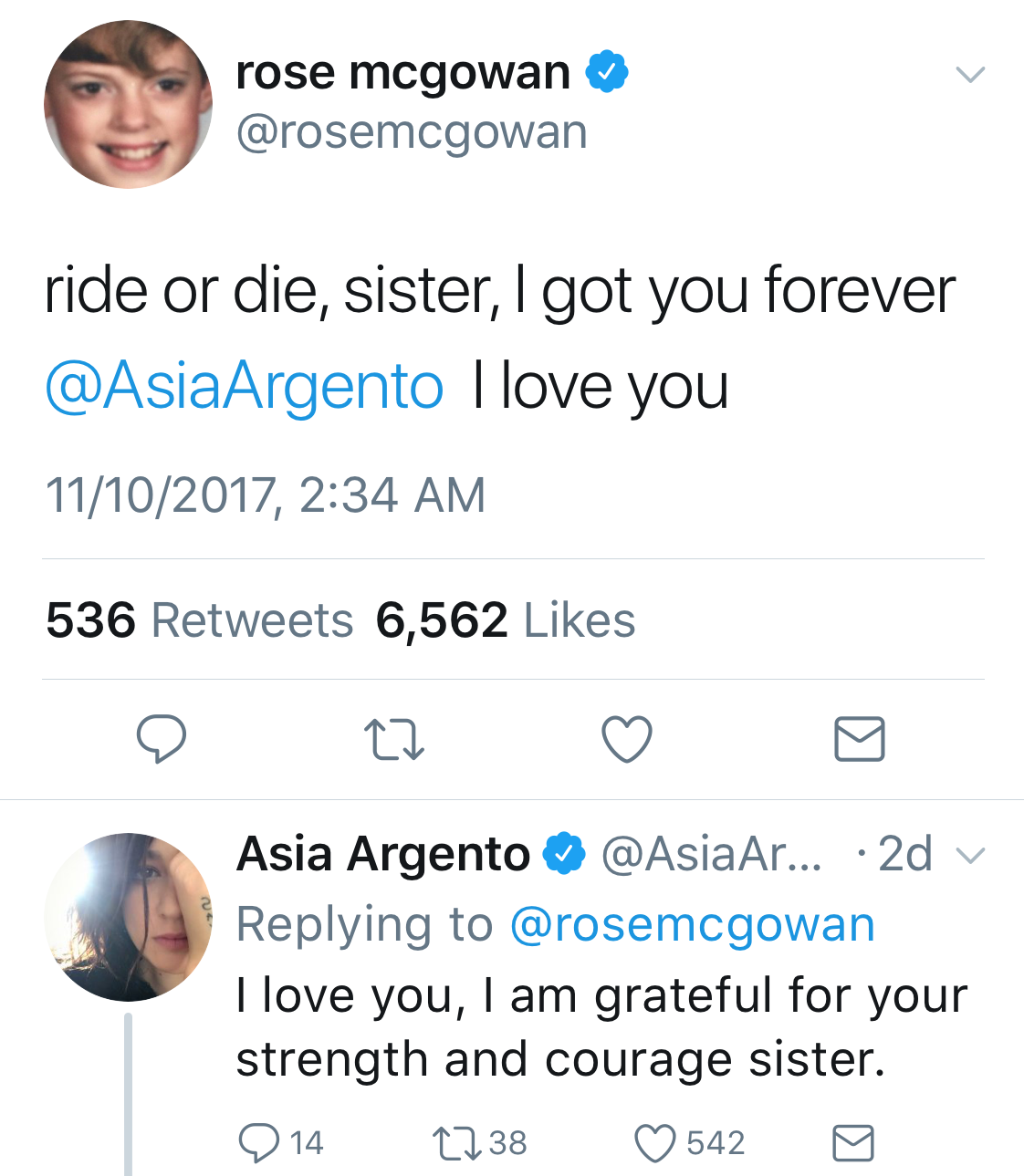Image resolution: width=1024 pixels, height=1176 pixels.
Task: View the list of 6,562 Likes
Action: (x=506, y=620)
